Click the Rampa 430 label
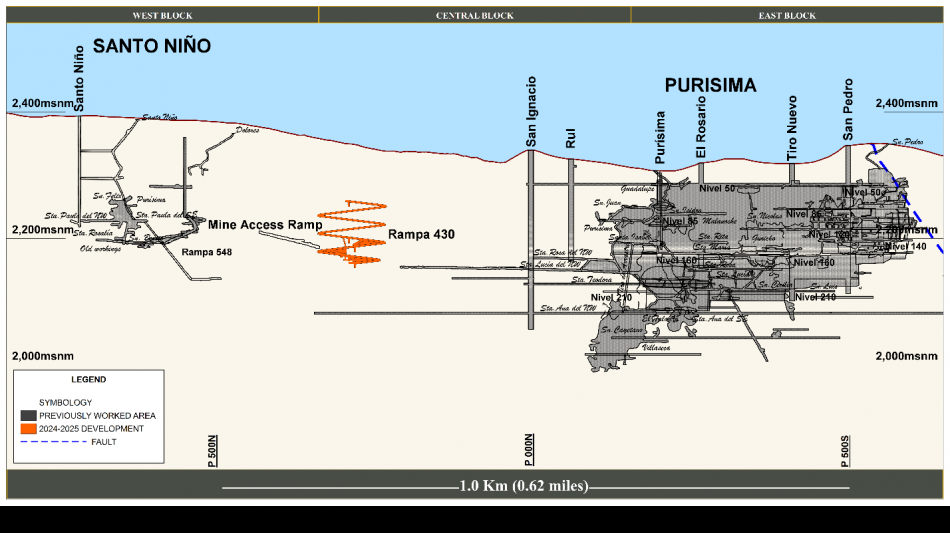This screenshot has width=950, height=533. tap(421, 235)
